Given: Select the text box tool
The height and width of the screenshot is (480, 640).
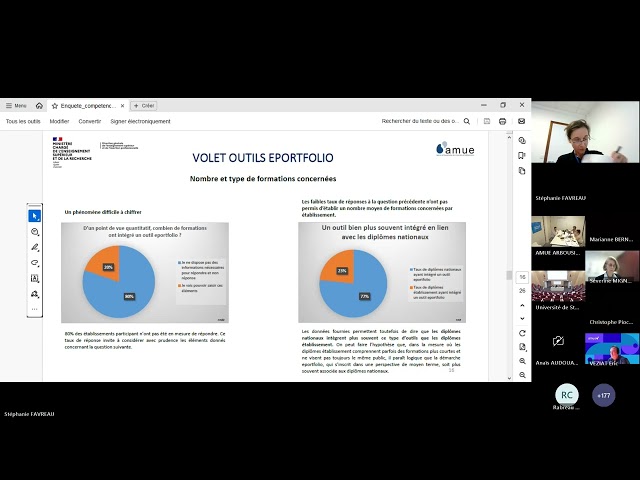Looking at the screenshot, I should (x=35, y=278).
